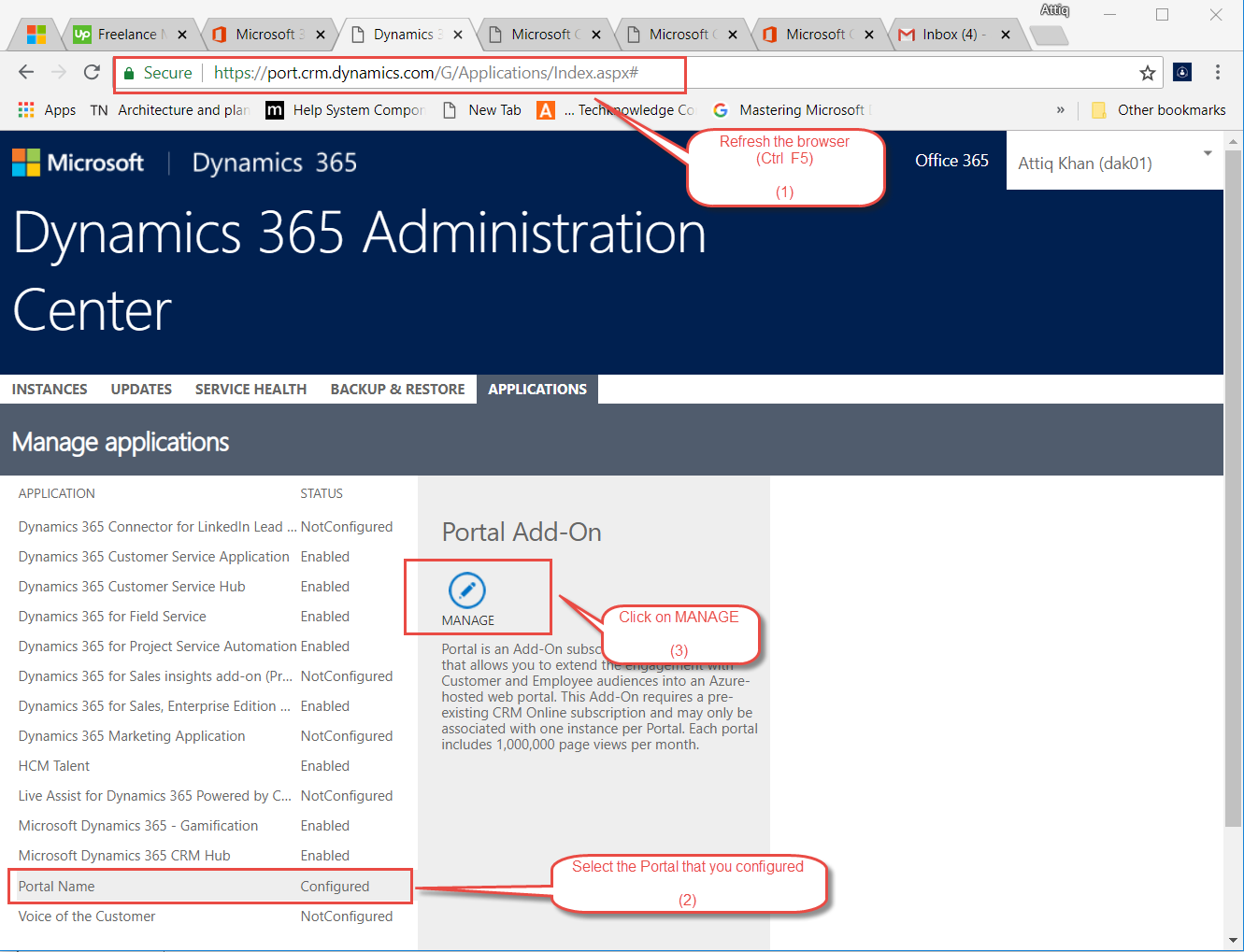The width and height of the screenshot is (1244, 952).
Task: Open the SERVICE HEALTH tab
Action: coord(250,390)
